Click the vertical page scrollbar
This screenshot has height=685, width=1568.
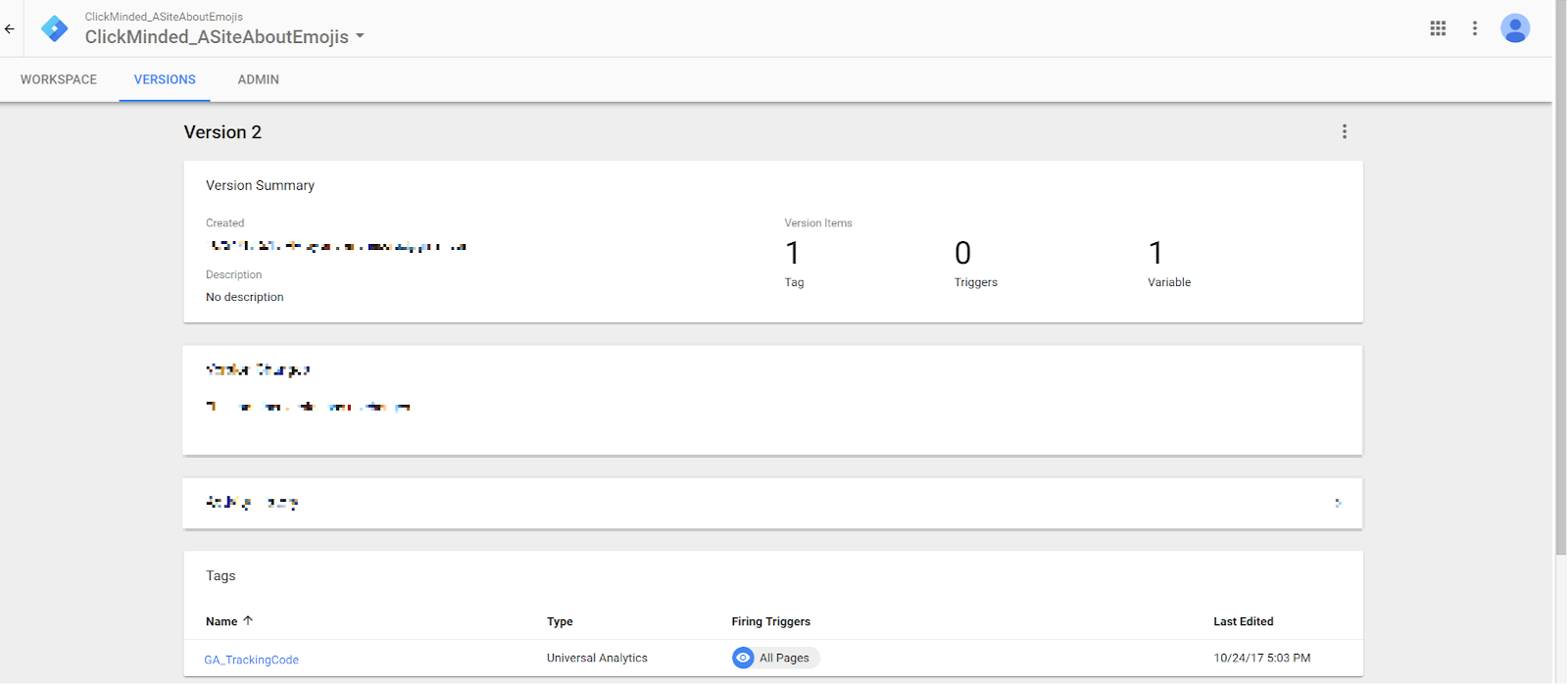1560,294
